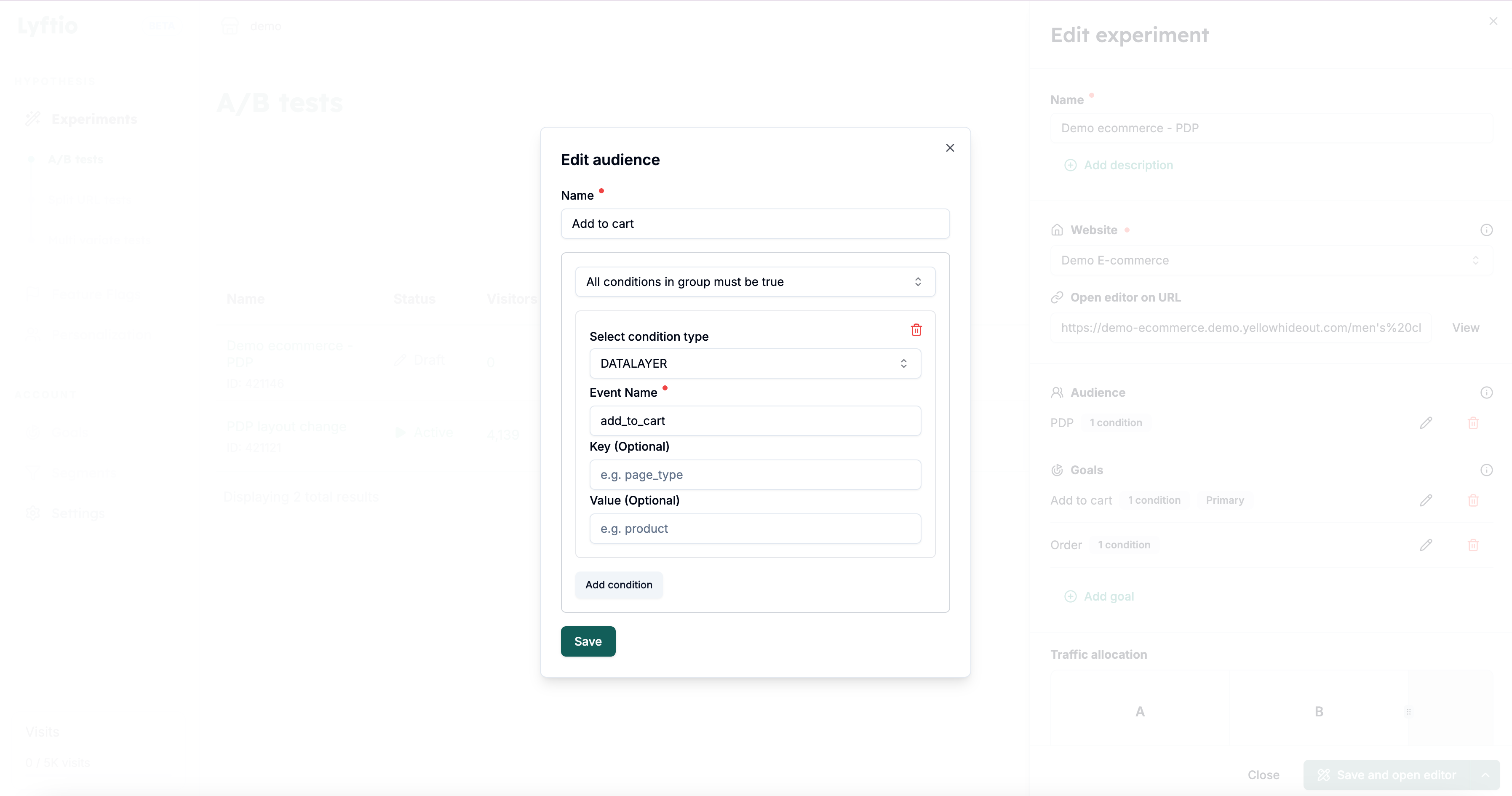The width and height of the screenshot is (1512, 796).
Task: Click the Add condition button
Action: 619,585
